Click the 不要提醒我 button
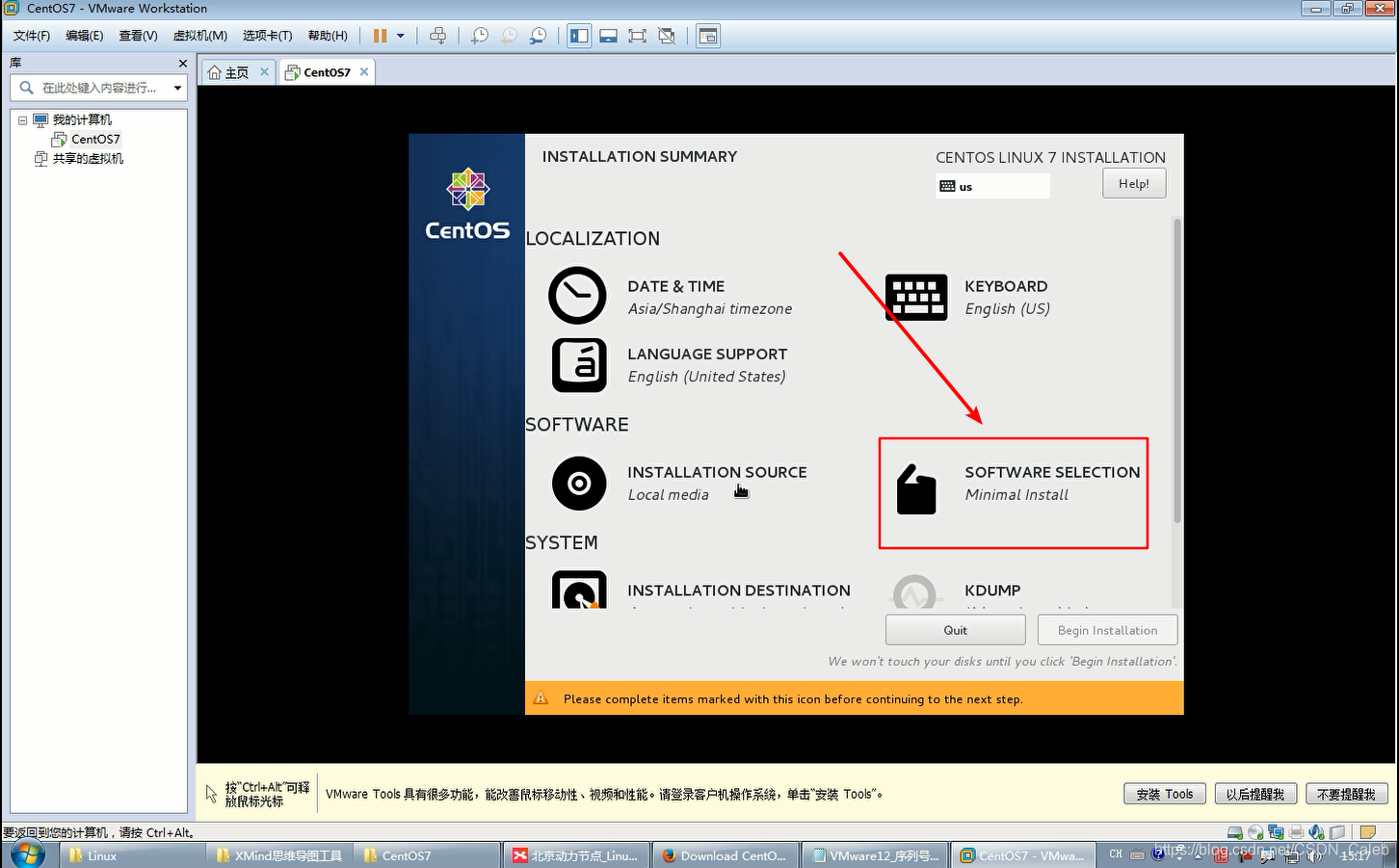This screenshot has width=1399, height=868. click(x=1347, y=794)
